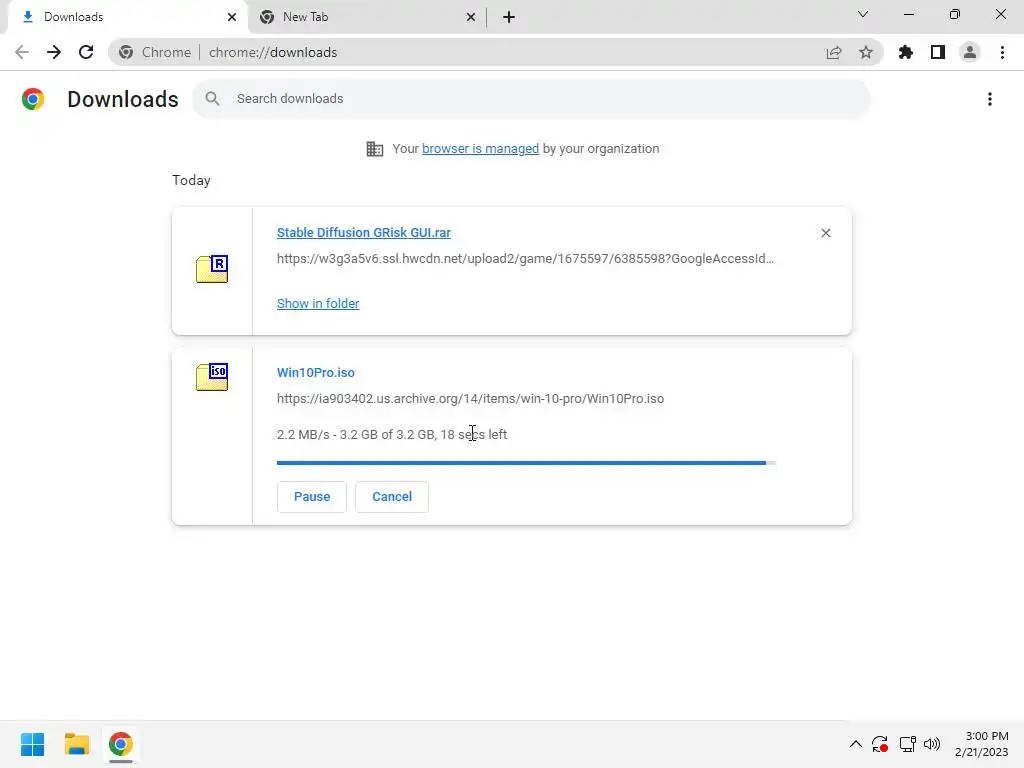Click the browser is managed link
Image resolution: width=1024 pixels, height=768 pixels.
pyautogui.click(x=481, y=149)
